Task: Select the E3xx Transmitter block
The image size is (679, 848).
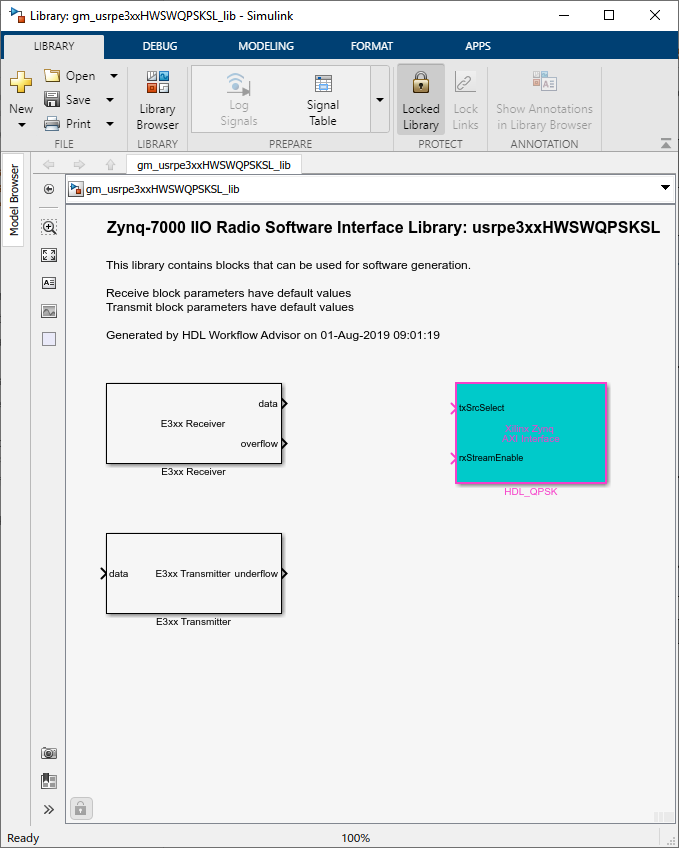Action: [194, 573]
